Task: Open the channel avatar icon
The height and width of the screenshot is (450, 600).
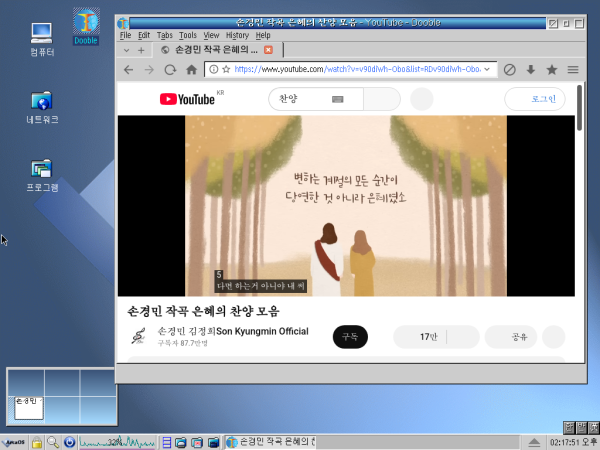Action: 139,336
